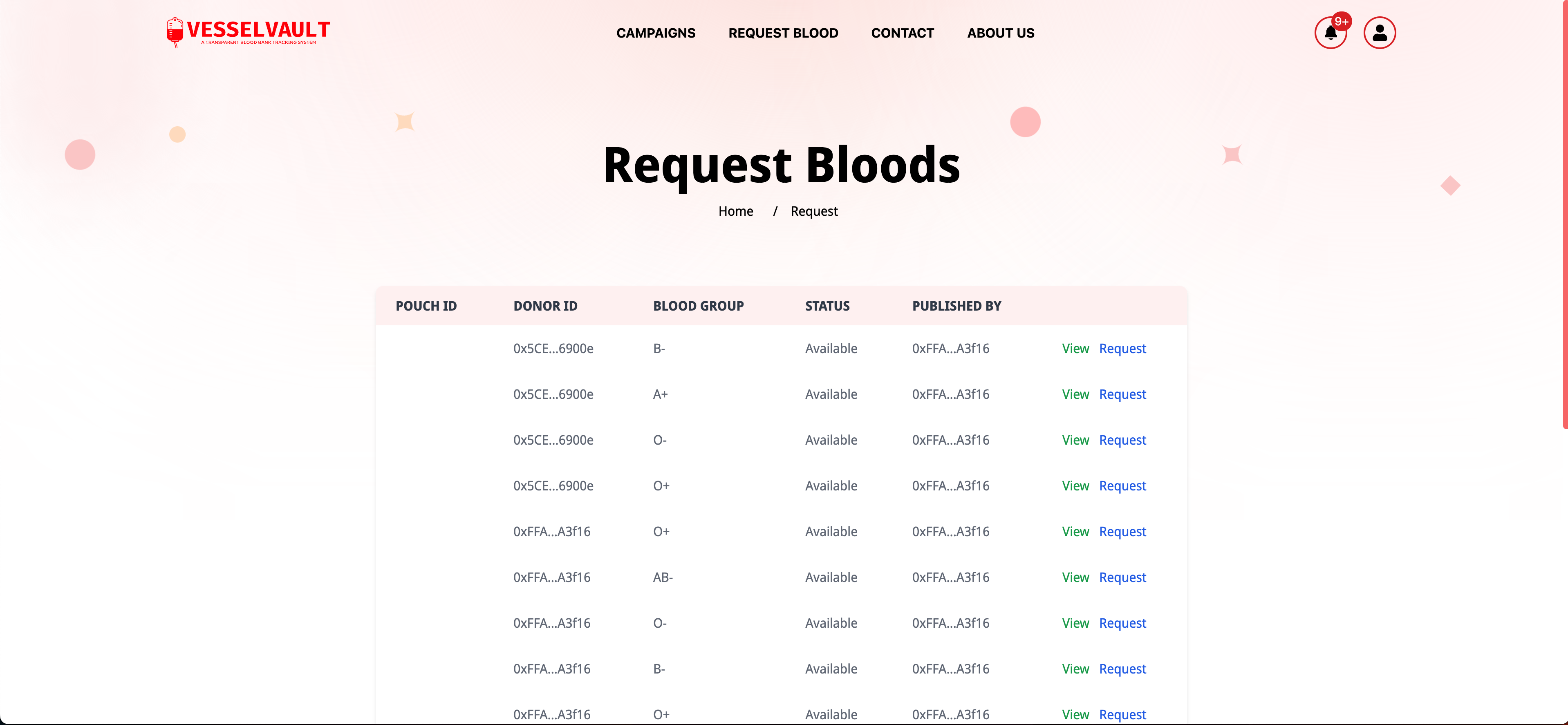This screenshot has width=1568, height=725.
Task: Go to Request Blood nav item
Action: click(x=783, y=33)
